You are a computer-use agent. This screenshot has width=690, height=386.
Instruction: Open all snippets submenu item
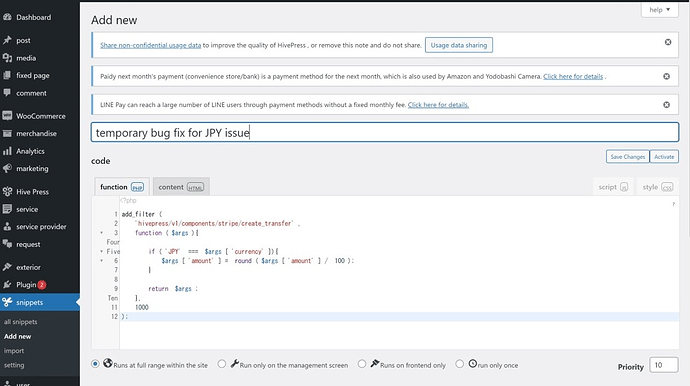tap(21, 322)
